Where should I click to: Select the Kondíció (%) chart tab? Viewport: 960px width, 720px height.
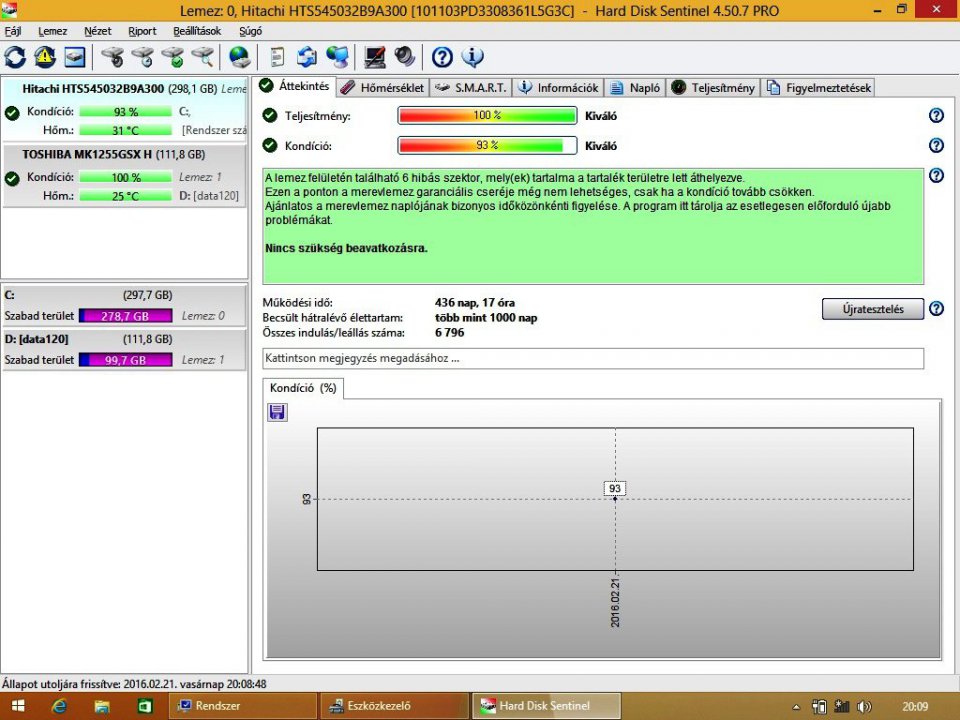point(303,388)
